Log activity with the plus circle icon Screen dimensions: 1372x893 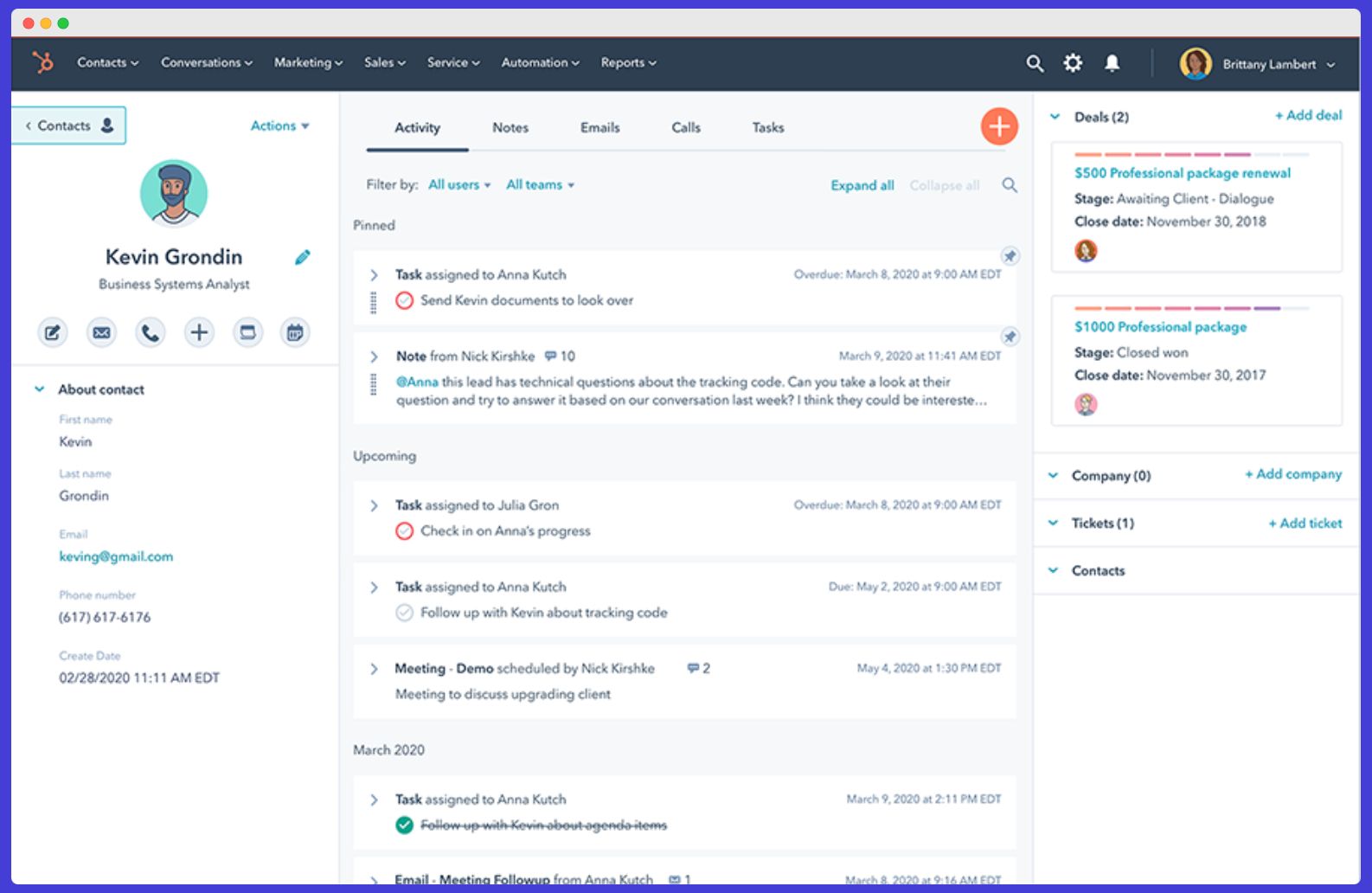click(199, 332)
